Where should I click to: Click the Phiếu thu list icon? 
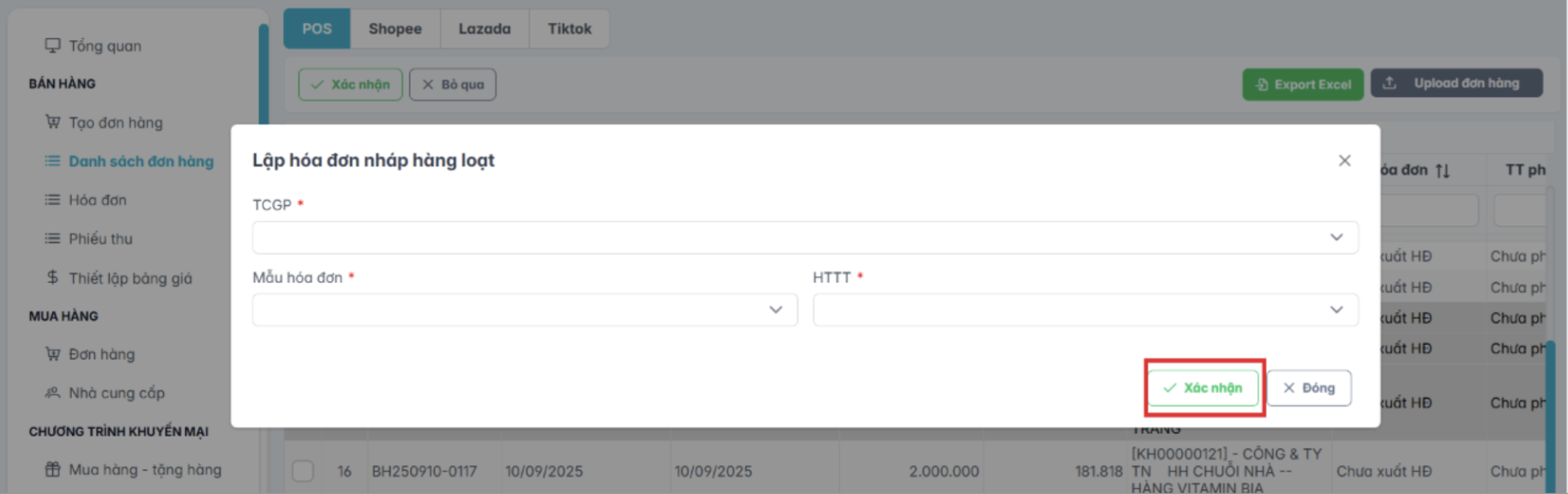click(x=53, y=238)
